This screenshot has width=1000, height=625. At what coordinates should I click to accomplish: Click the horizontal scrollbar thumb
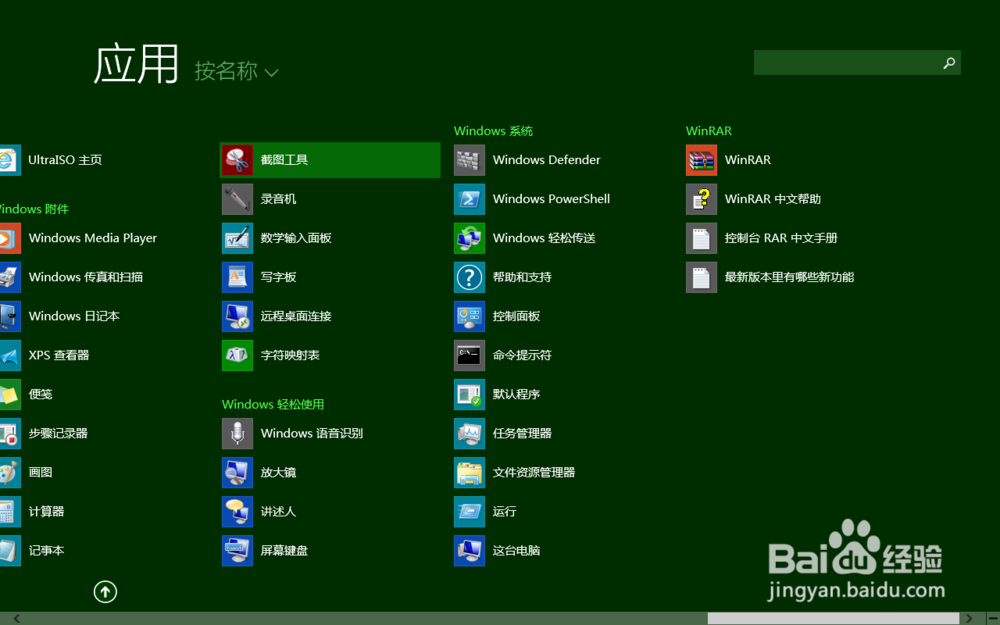click(833, 619)
